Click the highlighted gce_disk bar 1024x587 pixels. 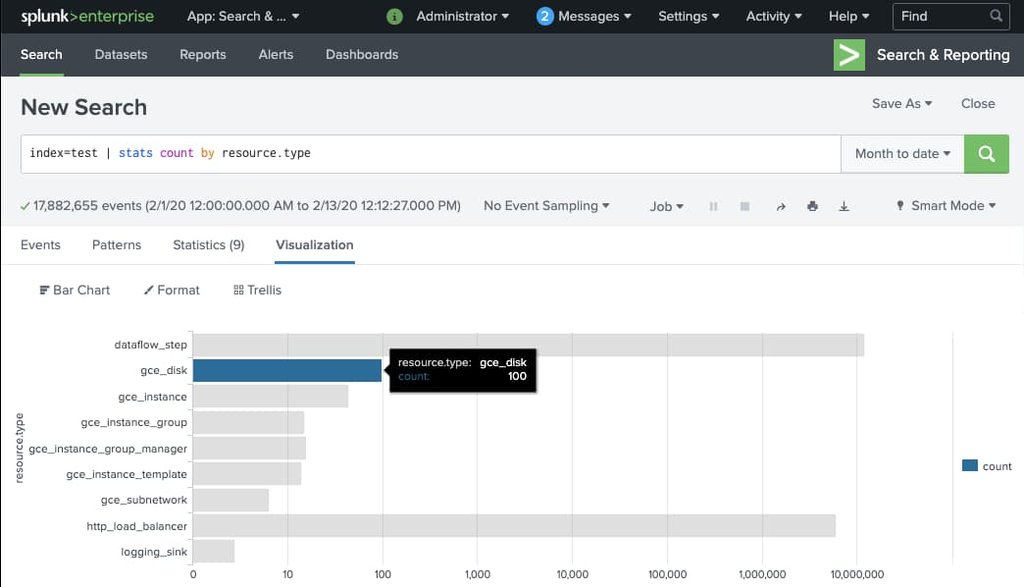[x=287, y=370]
